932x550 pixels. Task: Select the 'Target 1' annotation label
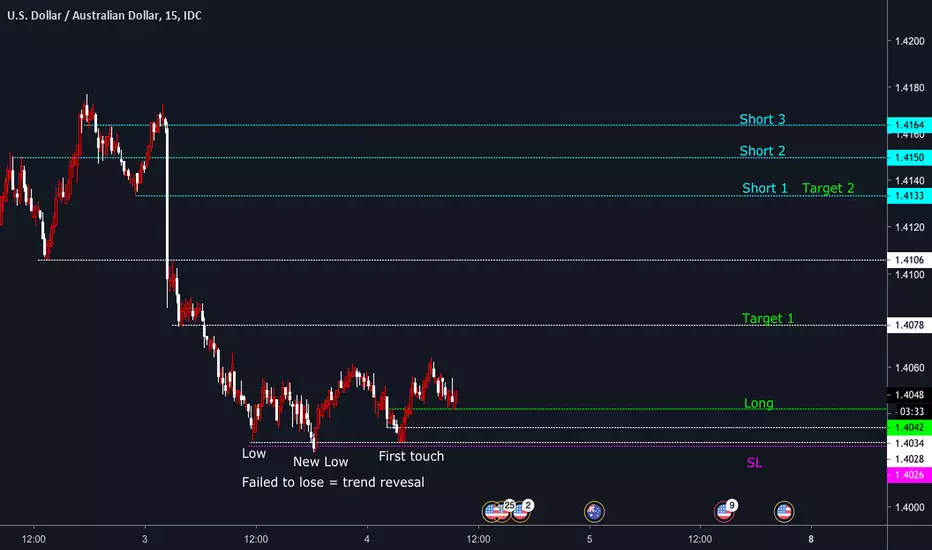[x=767, y=318]
